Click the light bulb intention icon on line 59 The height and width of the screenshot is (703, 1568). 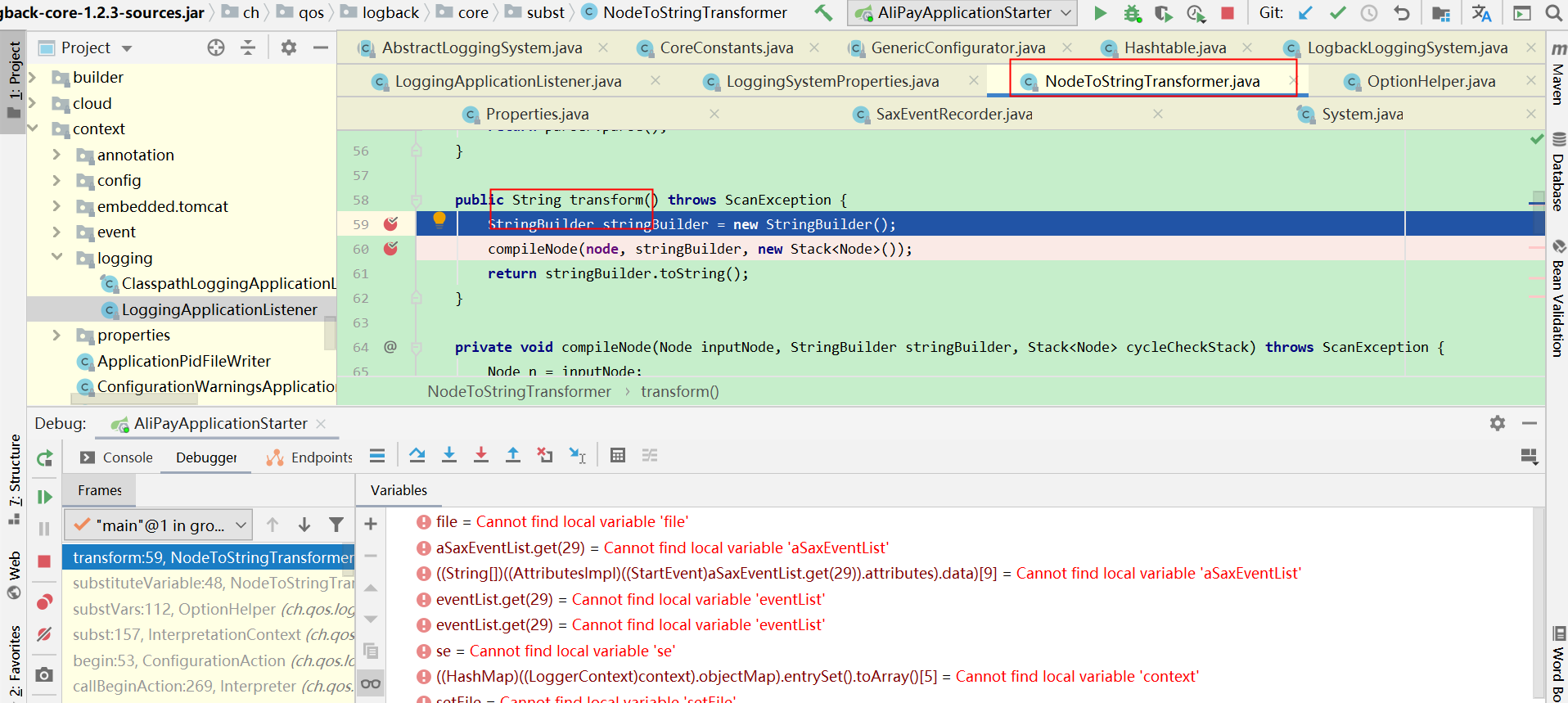coord(439,219)
